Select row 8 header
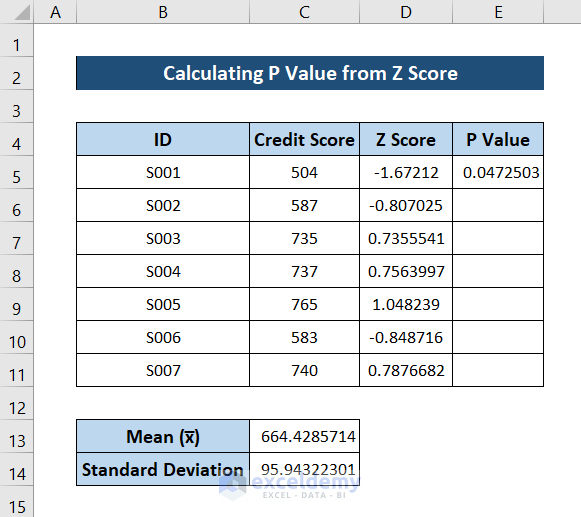Screen dimensions: 581x517 16,271
